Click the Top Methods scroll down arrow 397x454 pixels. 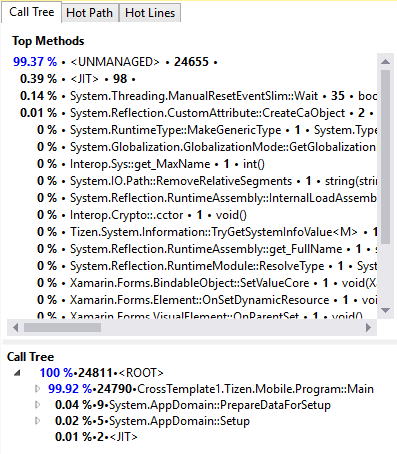click(x=385, y=310)
